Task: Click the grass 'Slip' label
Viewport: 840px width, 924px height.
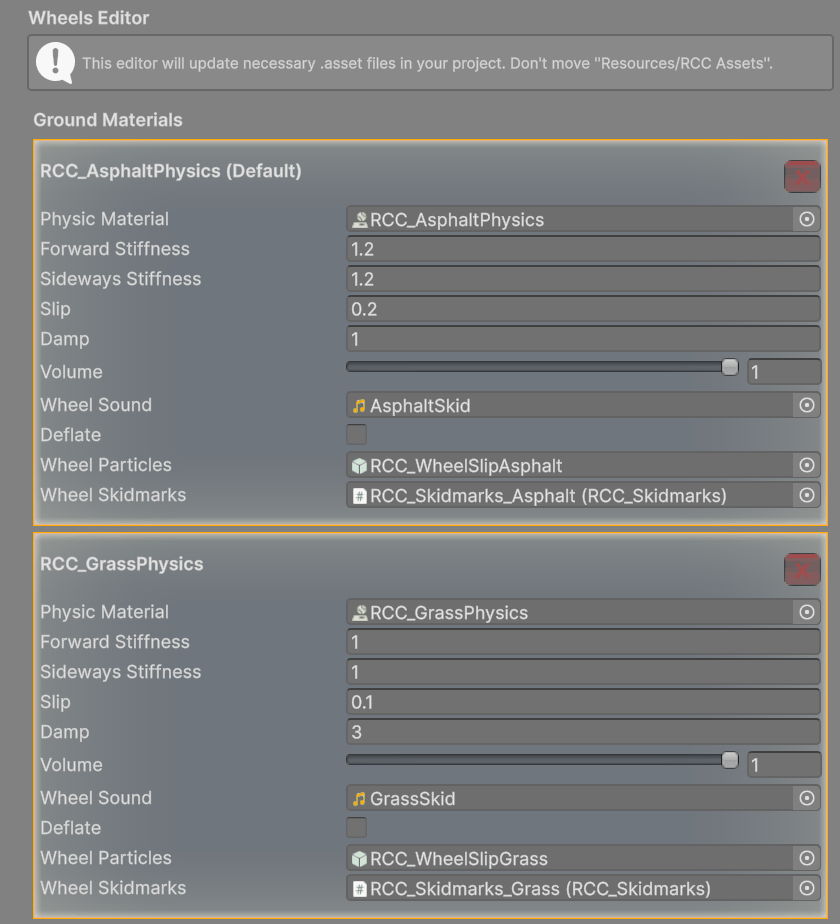Action: point(55,702)
